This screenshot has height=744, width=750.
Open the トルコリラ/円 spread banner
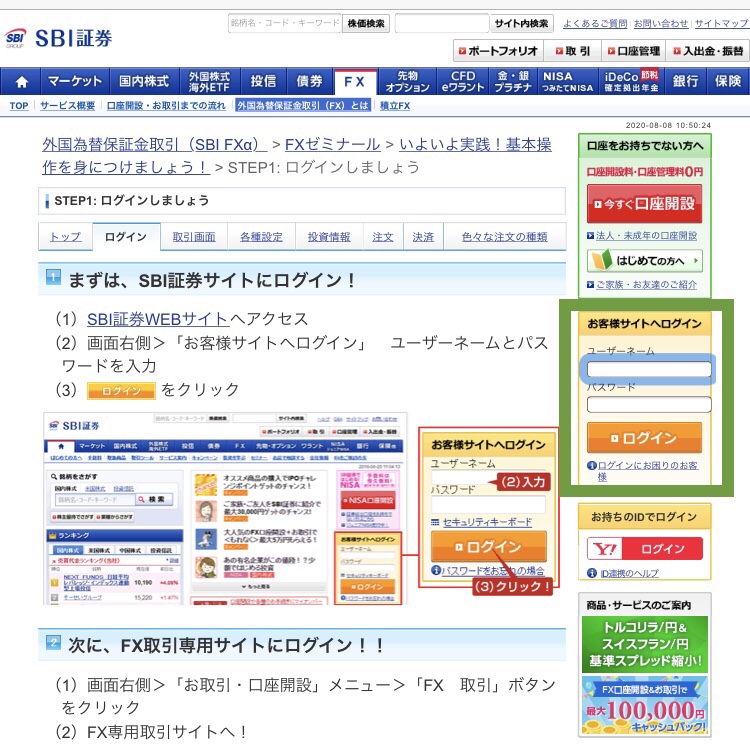coord(645,644)
